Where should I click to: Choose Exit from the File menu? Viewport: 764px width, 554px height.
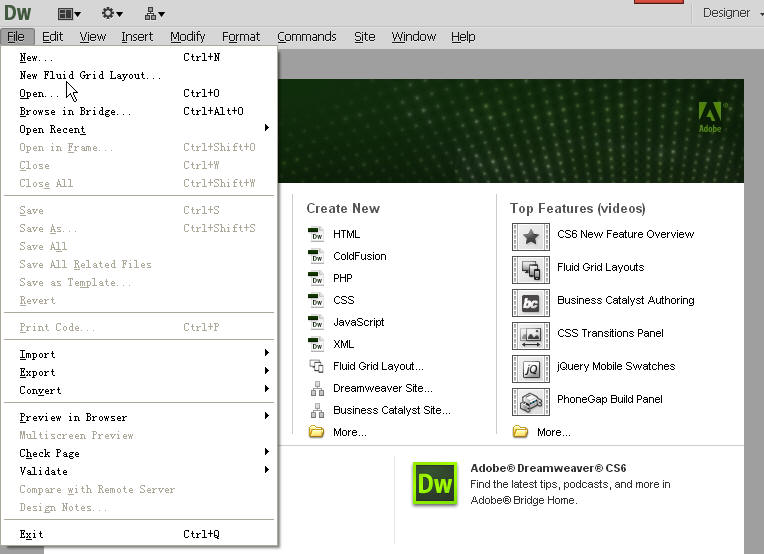pyautogui.click(x=139, y=534)
